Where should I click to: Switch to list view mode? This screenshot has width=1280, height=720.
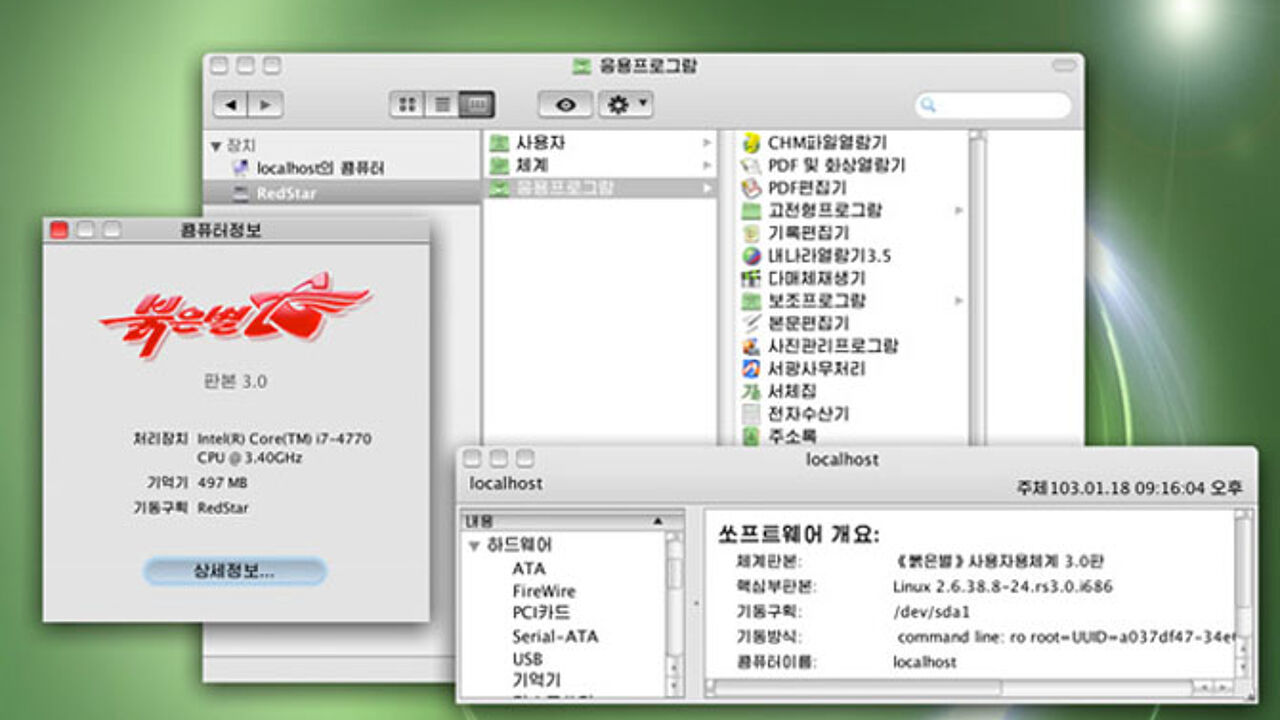coord(441,105)
